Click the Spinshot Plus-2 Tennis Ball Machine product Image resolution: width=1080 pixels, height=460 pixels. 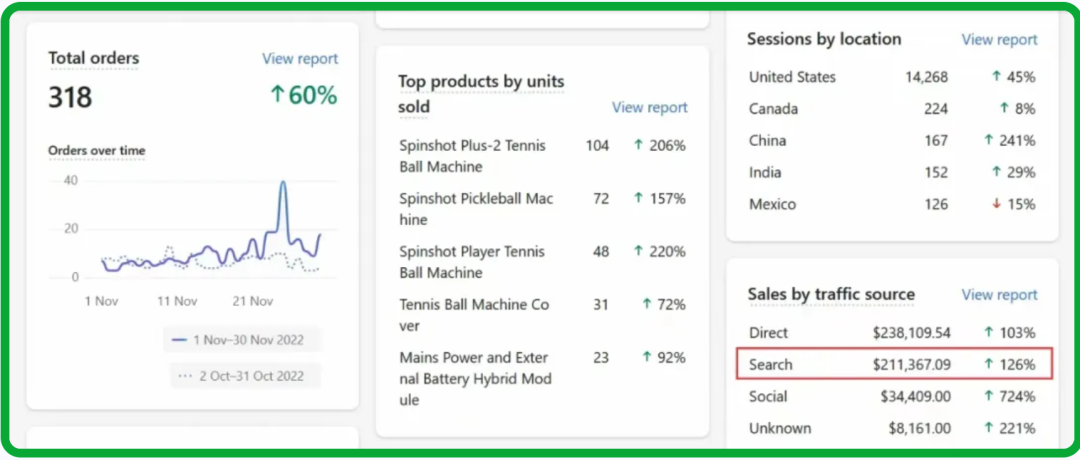pos(472,156)
